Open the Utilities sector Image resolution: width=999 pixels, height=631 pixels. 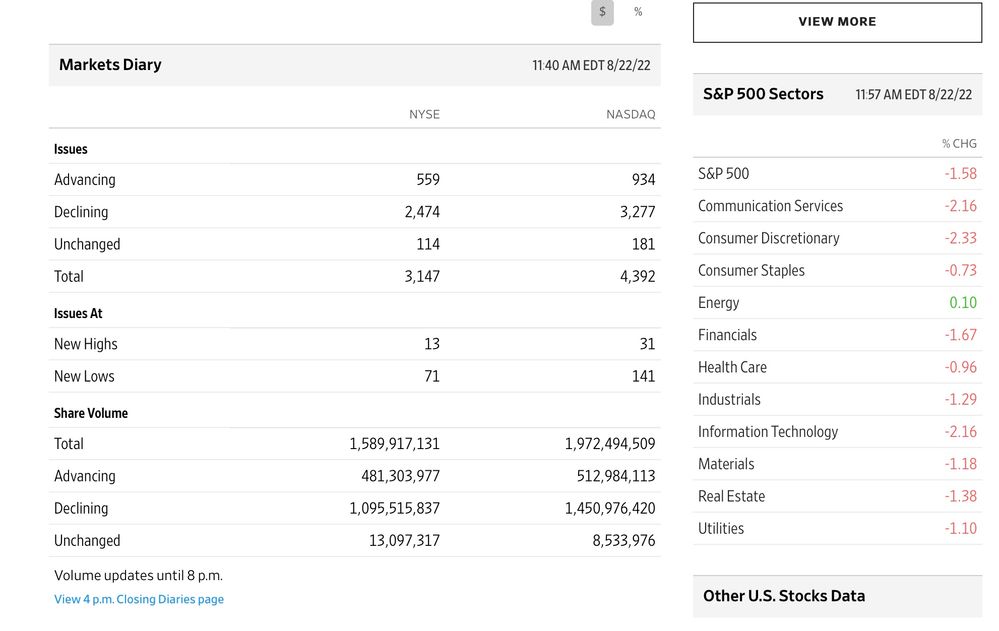click(x=721, y=528)
